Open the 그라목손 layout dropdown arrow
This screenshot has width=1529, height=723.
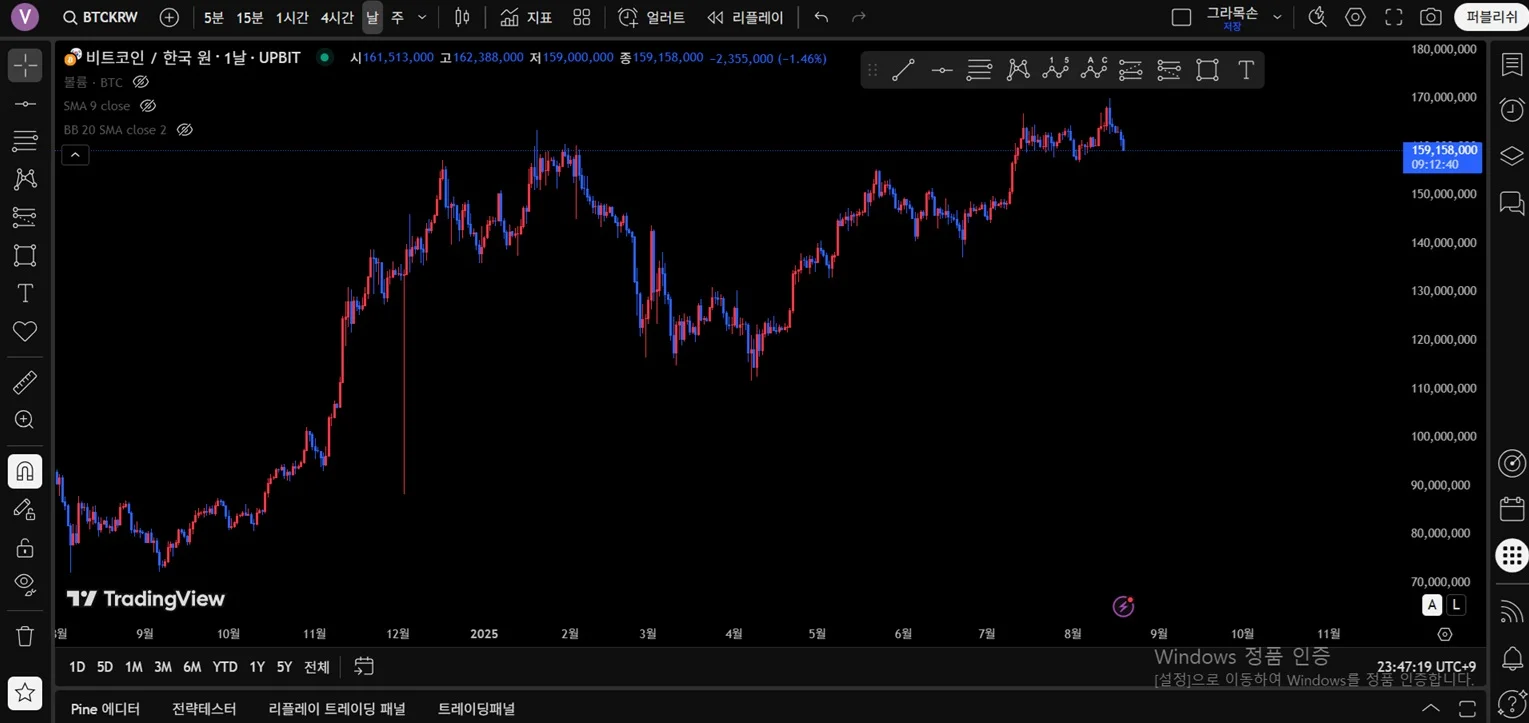(1277, 17)
